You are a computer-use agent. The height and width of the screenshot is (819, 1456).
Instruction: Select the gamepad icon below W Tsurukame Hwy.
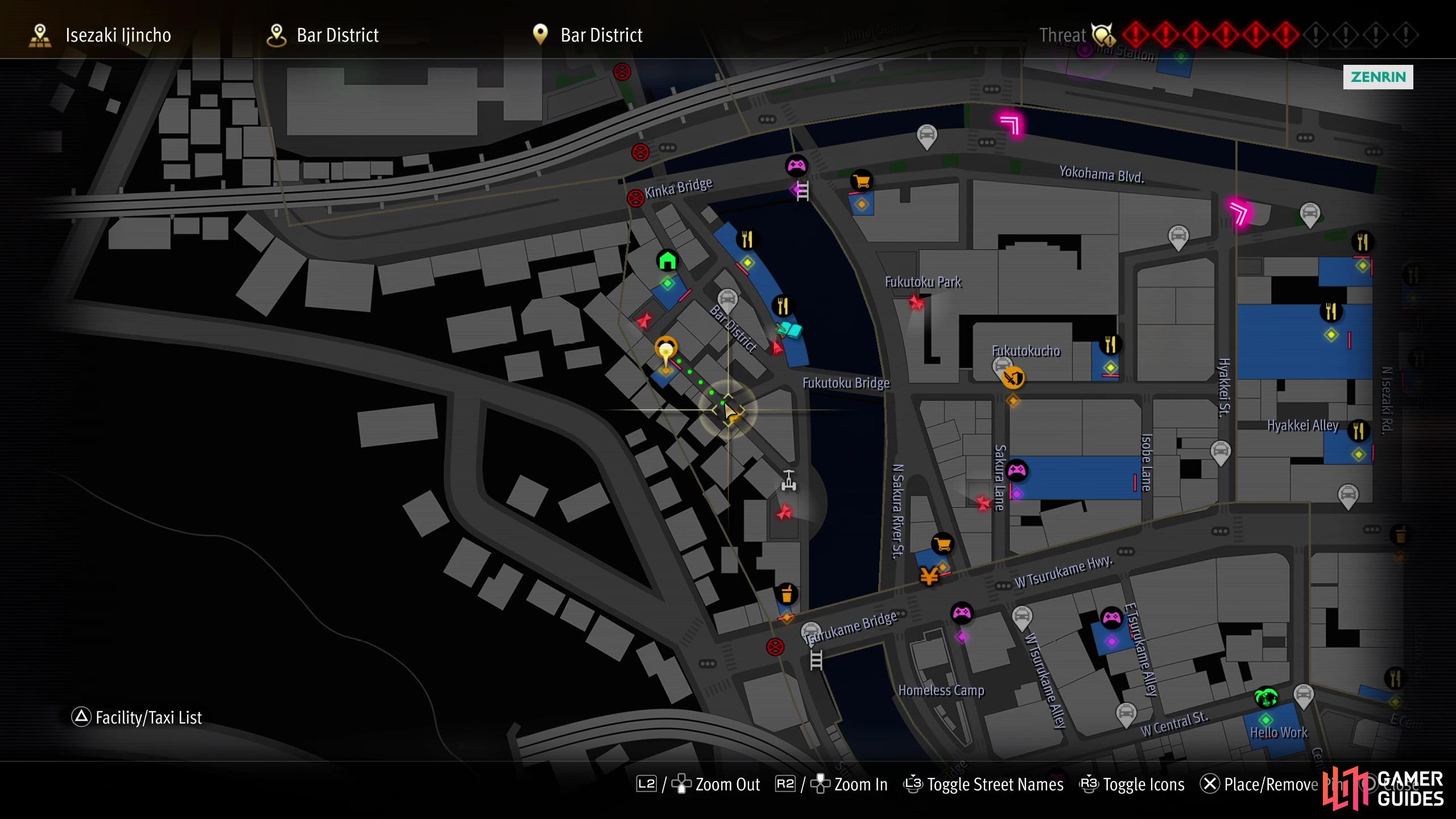click(962, 613)
